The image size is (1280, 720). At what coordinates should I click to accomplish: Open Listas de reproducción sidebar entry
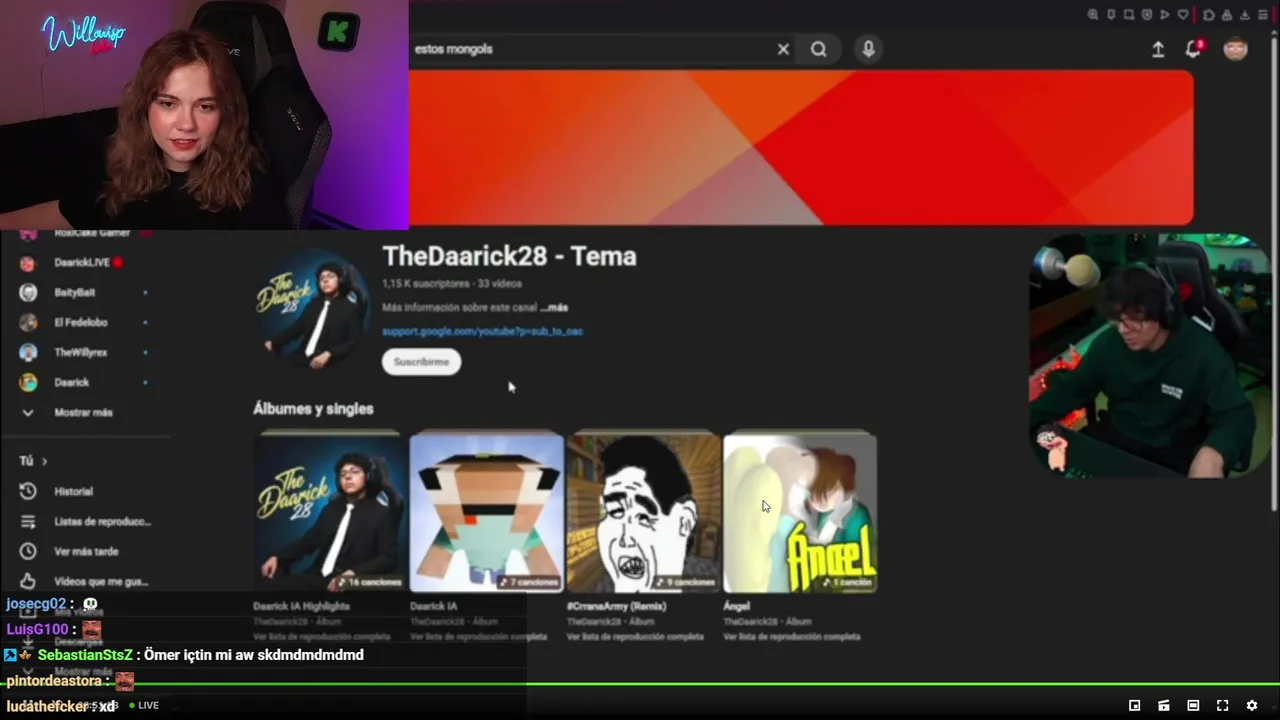[x=88, y=521]
